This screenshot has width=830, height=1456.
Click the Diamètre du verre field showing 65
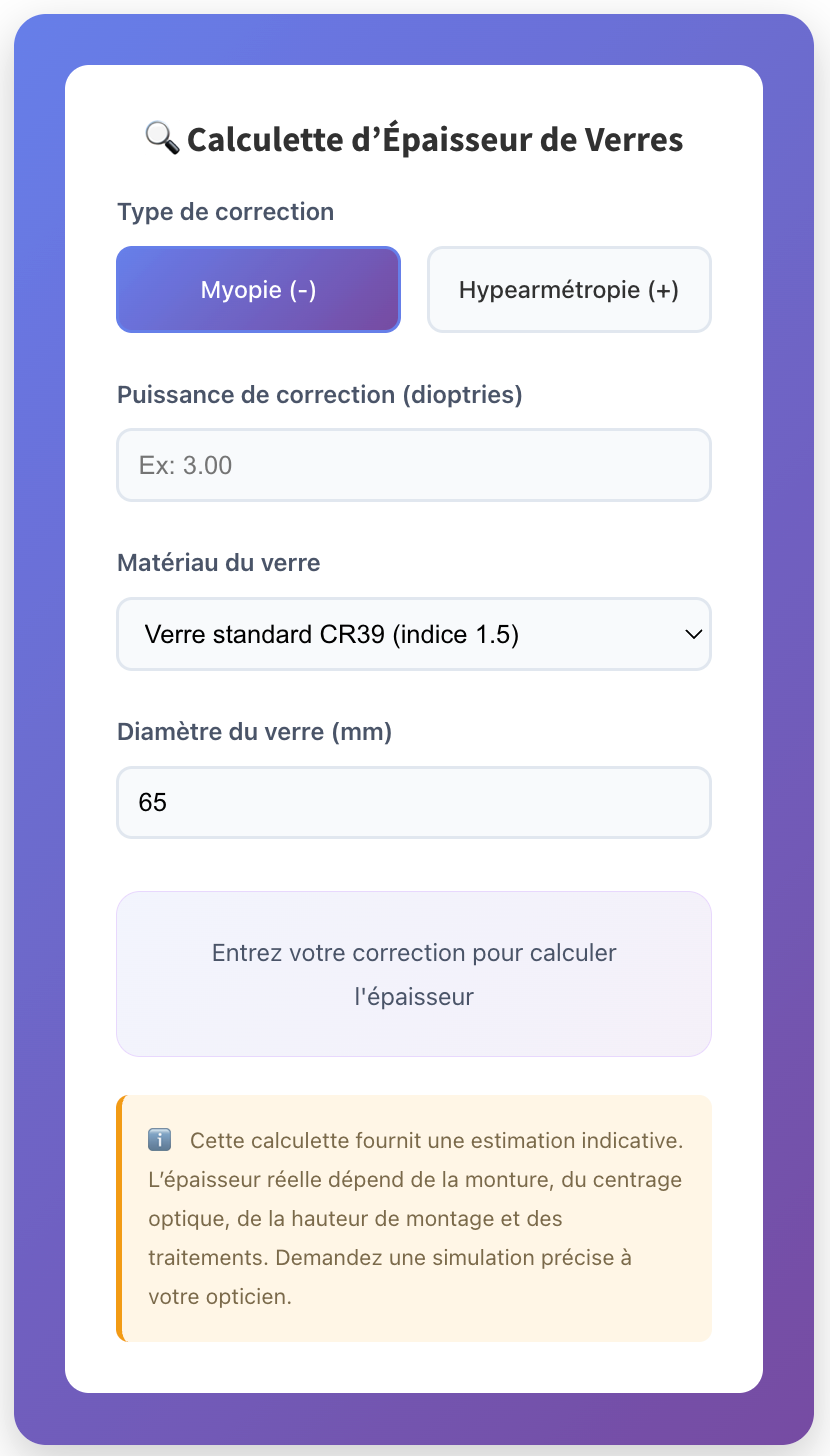tap(413, 801)
